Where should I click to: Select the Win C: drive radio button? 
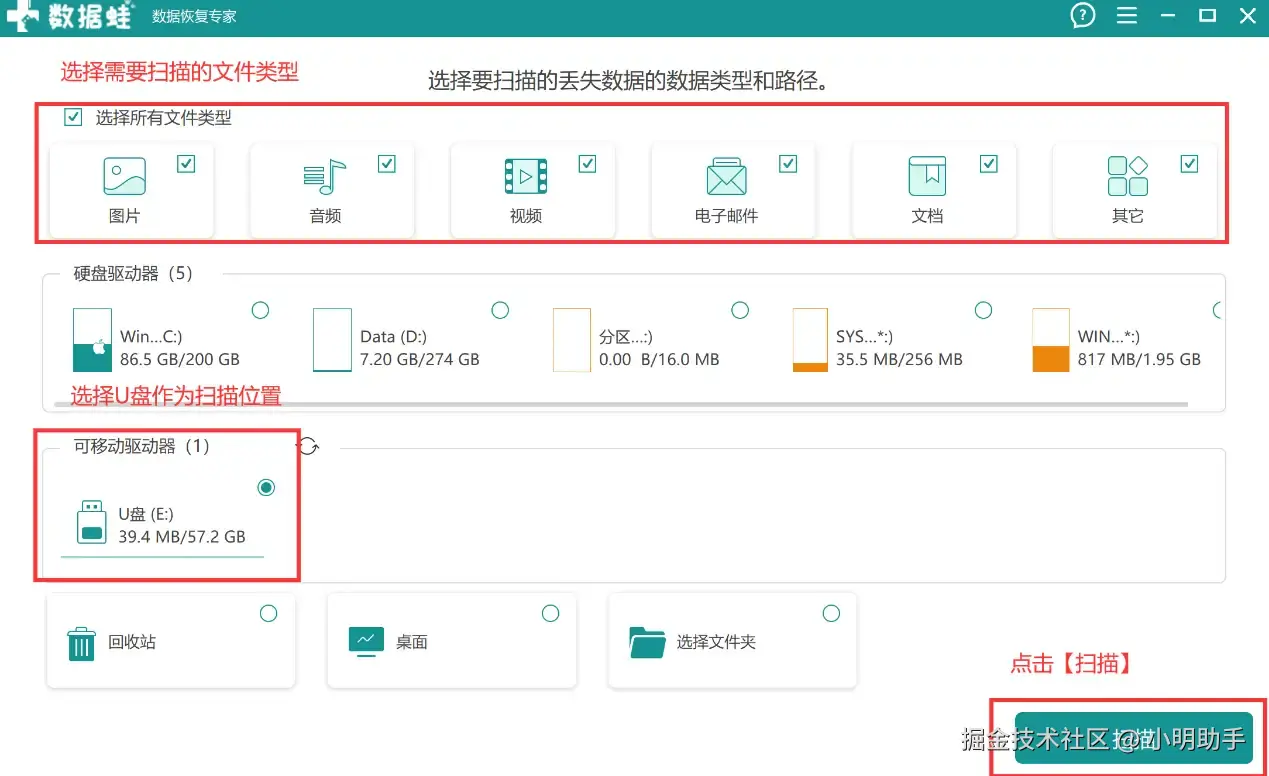(x=260, y=310)
